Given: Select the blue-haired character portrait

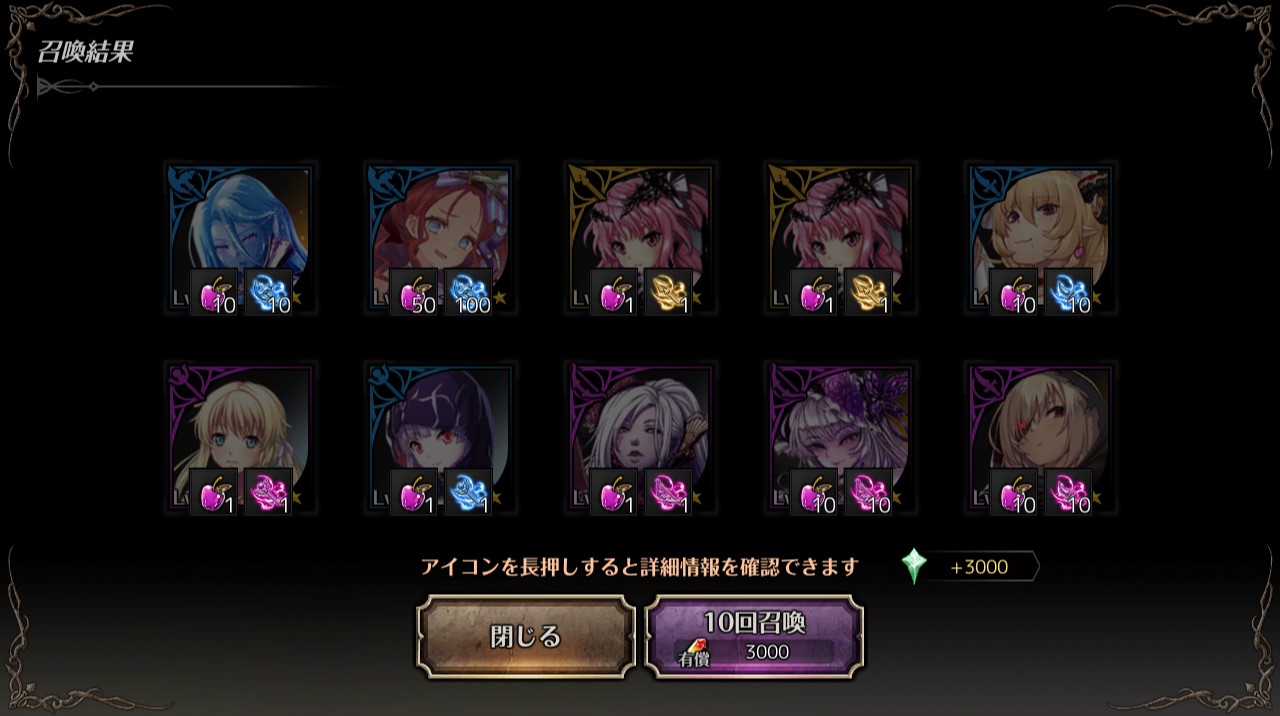Looking at the screenshot, I should [x=240, y=240].
